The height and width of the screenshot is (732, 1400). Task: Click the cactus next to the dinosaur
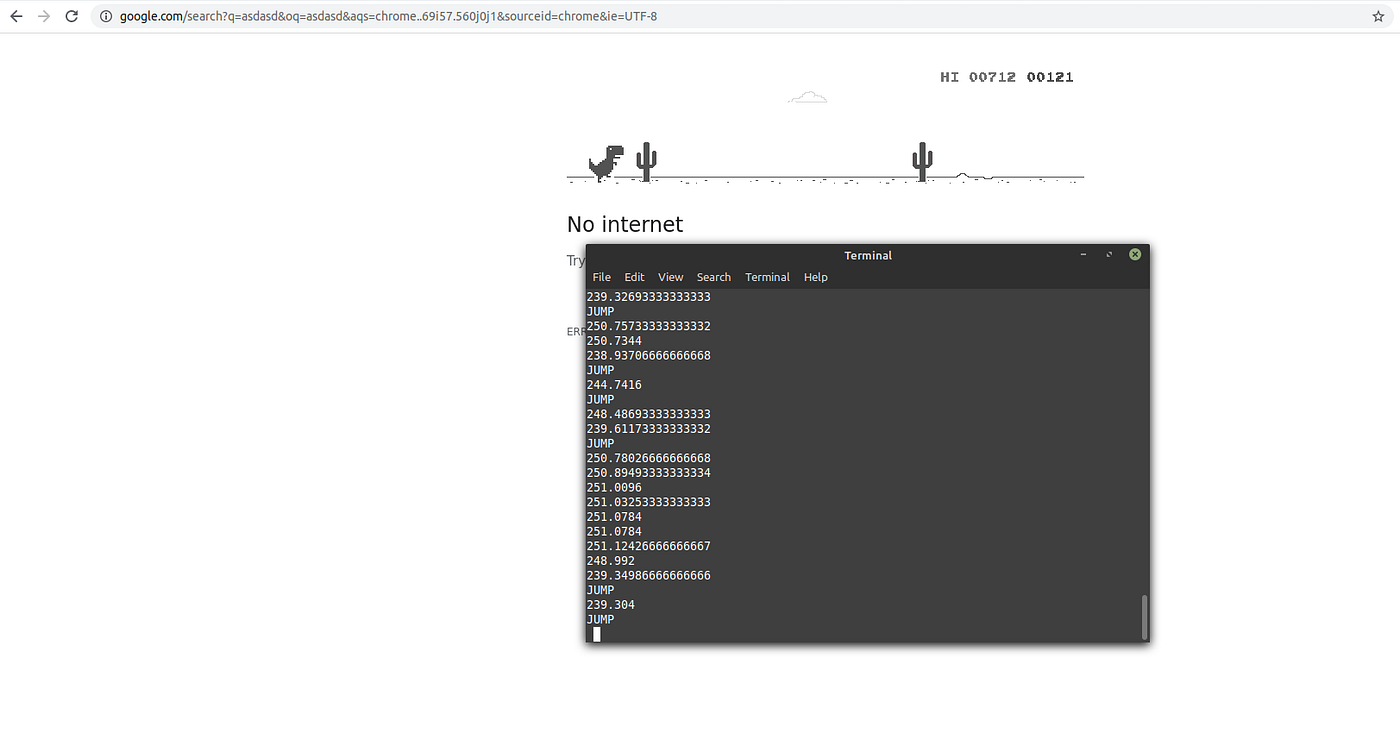[647, 161]
